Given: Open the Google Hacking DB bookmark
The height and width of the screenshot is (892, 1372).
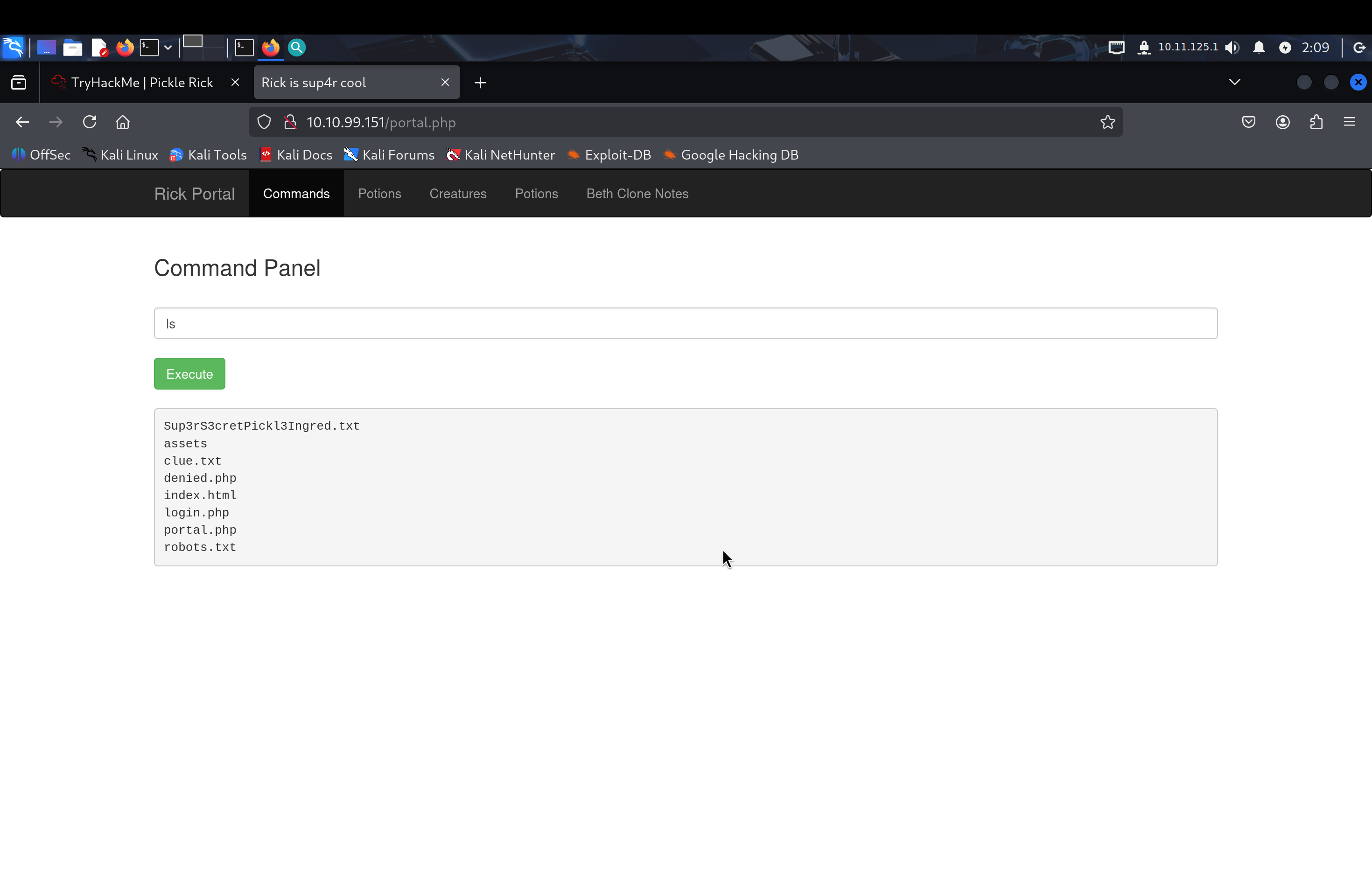Looking at the screenshot, I should point(730,155).
